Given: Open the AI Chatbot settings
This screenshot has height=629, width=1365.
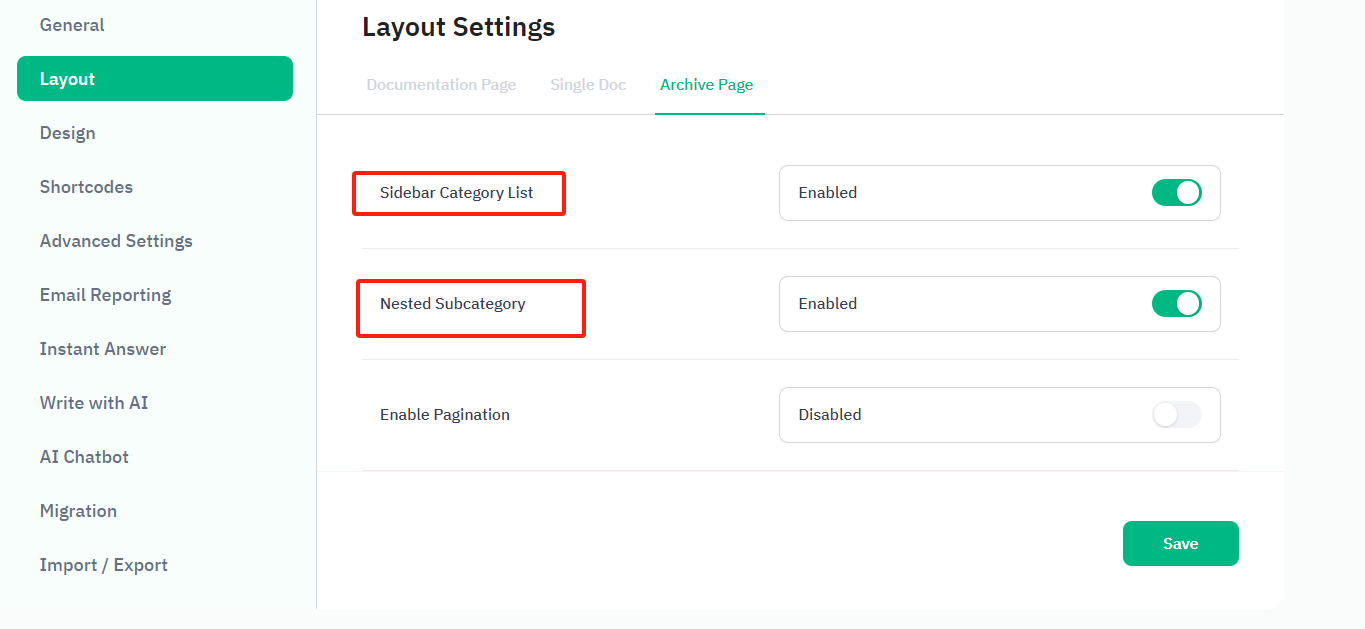Looking at the screenshot, I should [84, 457].
